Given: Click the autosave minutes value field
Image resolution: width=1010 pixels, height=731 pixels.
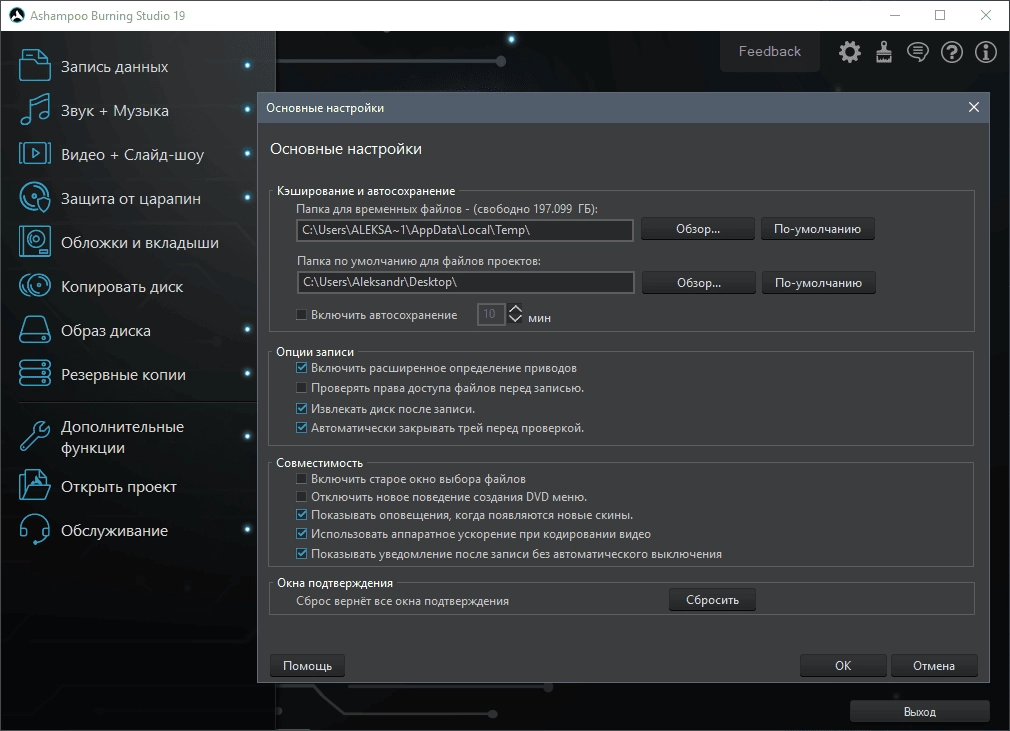Looking at the screenshot, I should coord(491,314).
